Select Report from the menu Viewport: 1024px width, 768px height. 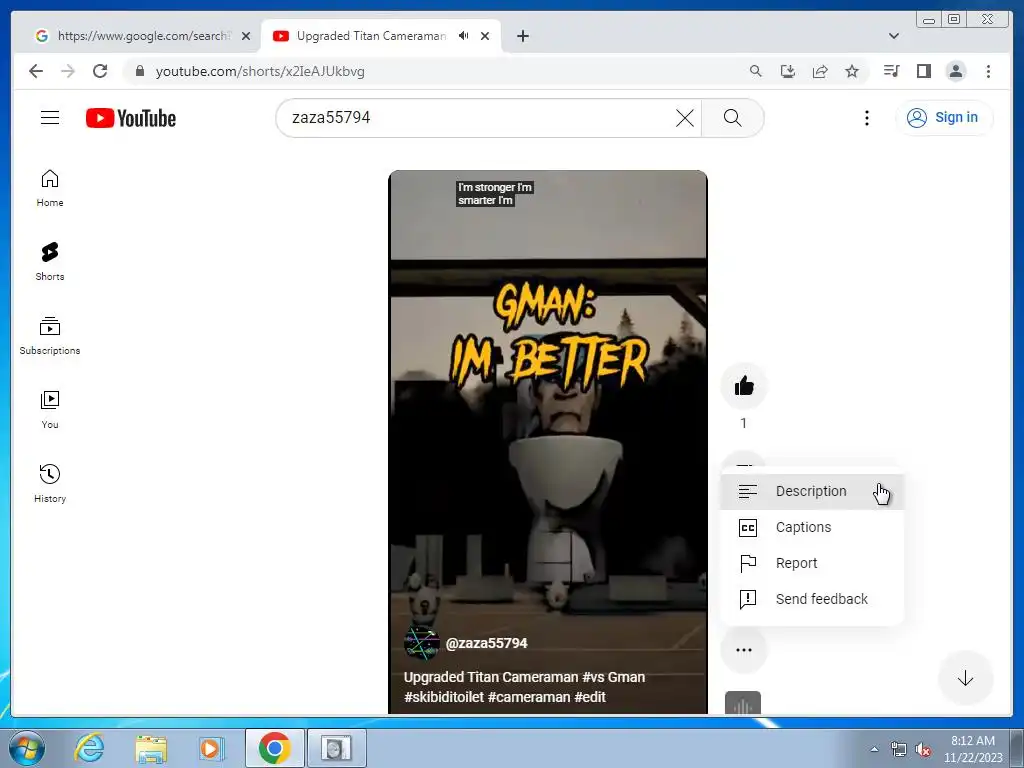[812, 563]
